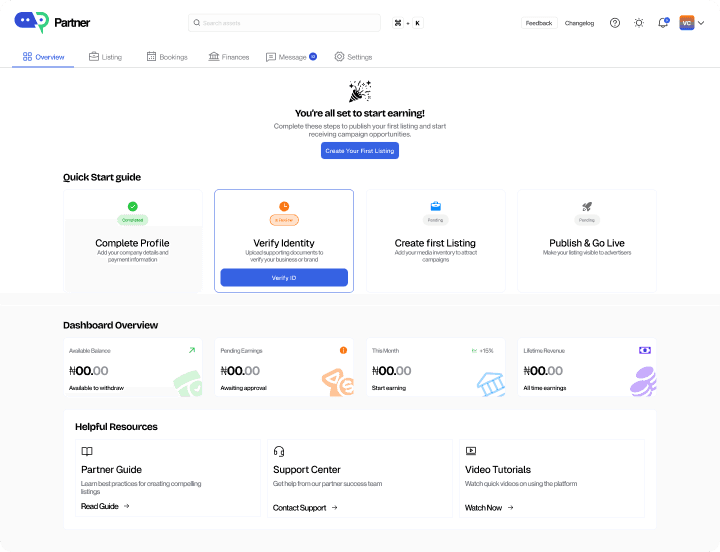Open the Contact Support link
The height and width of the screenshot is (552, 720).
tap(305, 507)
